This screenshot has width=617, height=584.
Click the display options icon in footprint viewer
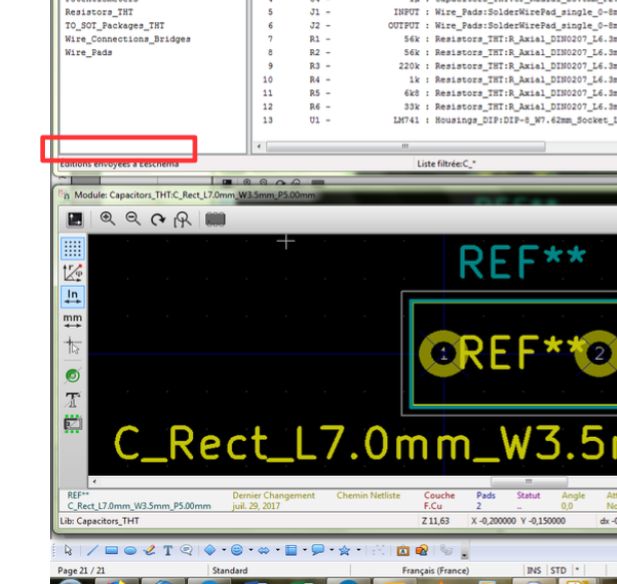[75, 219]
